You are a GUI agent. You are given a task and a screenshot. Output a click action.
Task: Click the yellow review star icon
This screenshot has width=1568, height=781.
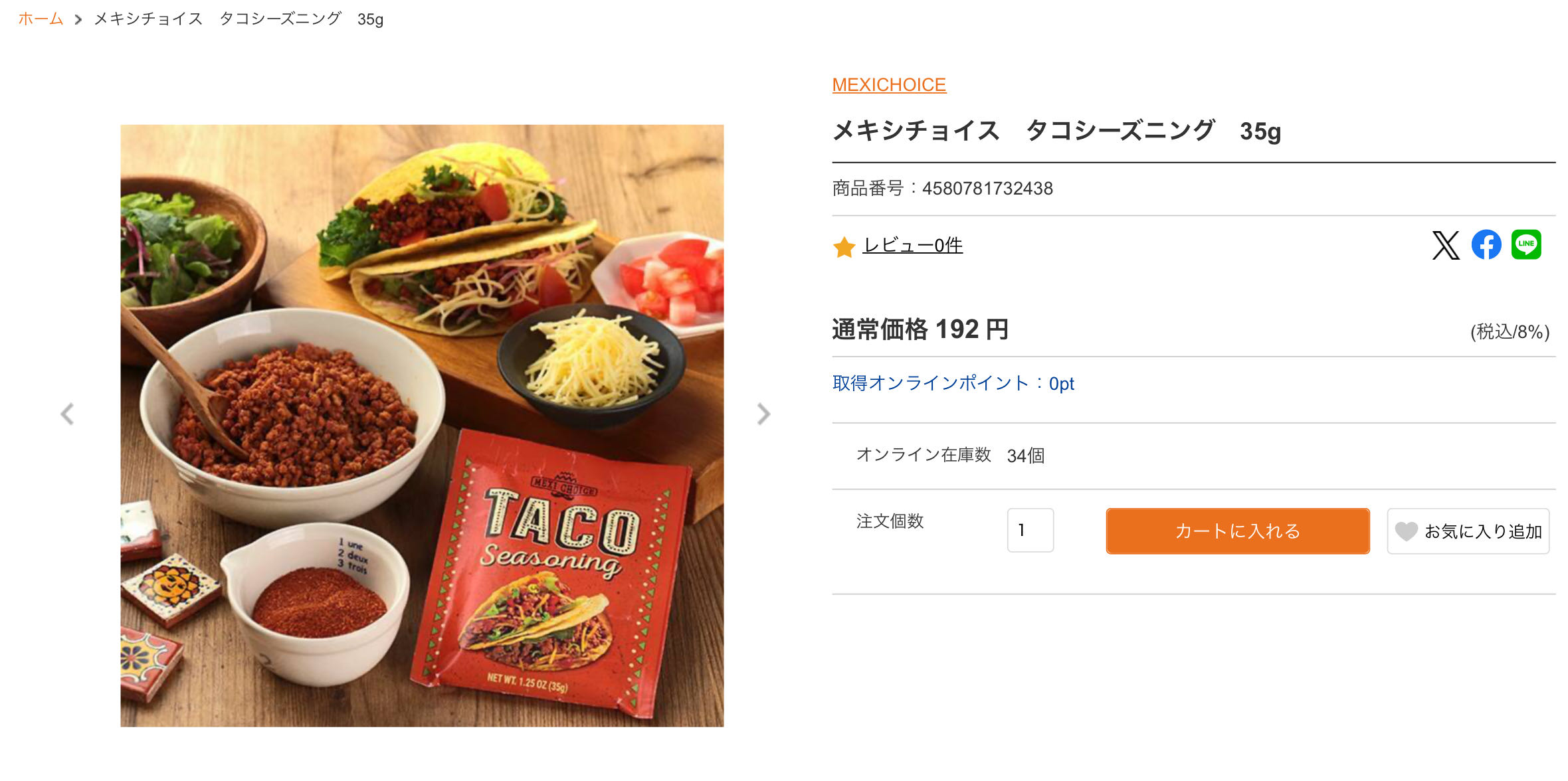pos(844,247)
